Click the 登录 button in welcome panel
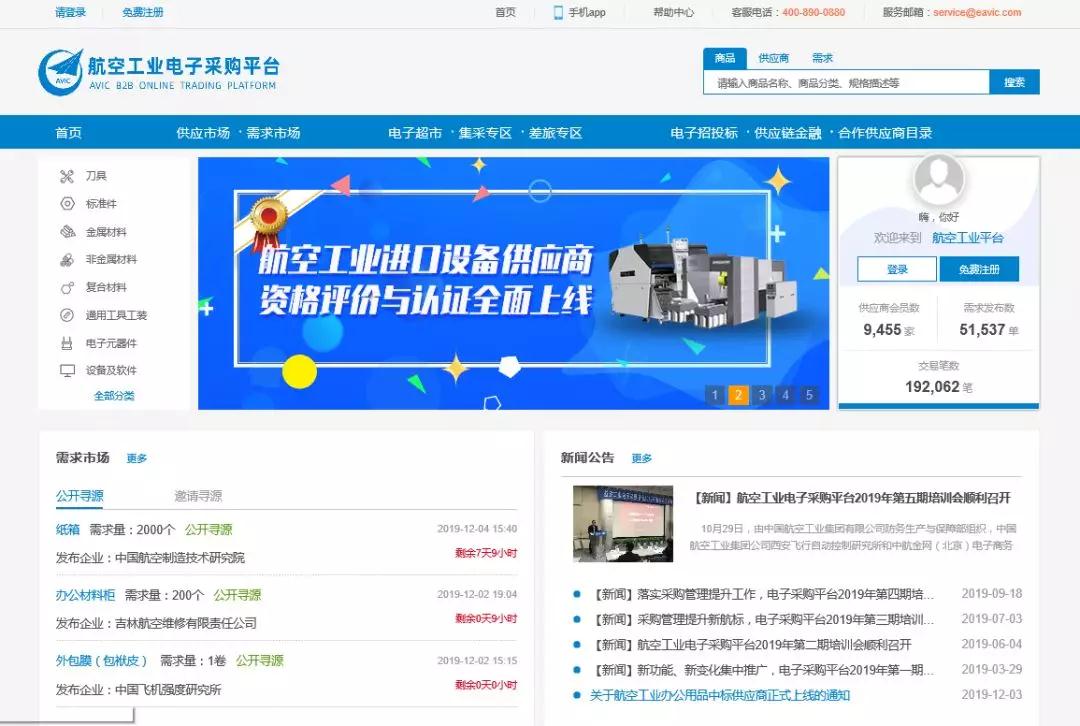Screen dimensions: 1080x726 click(897, 269)
